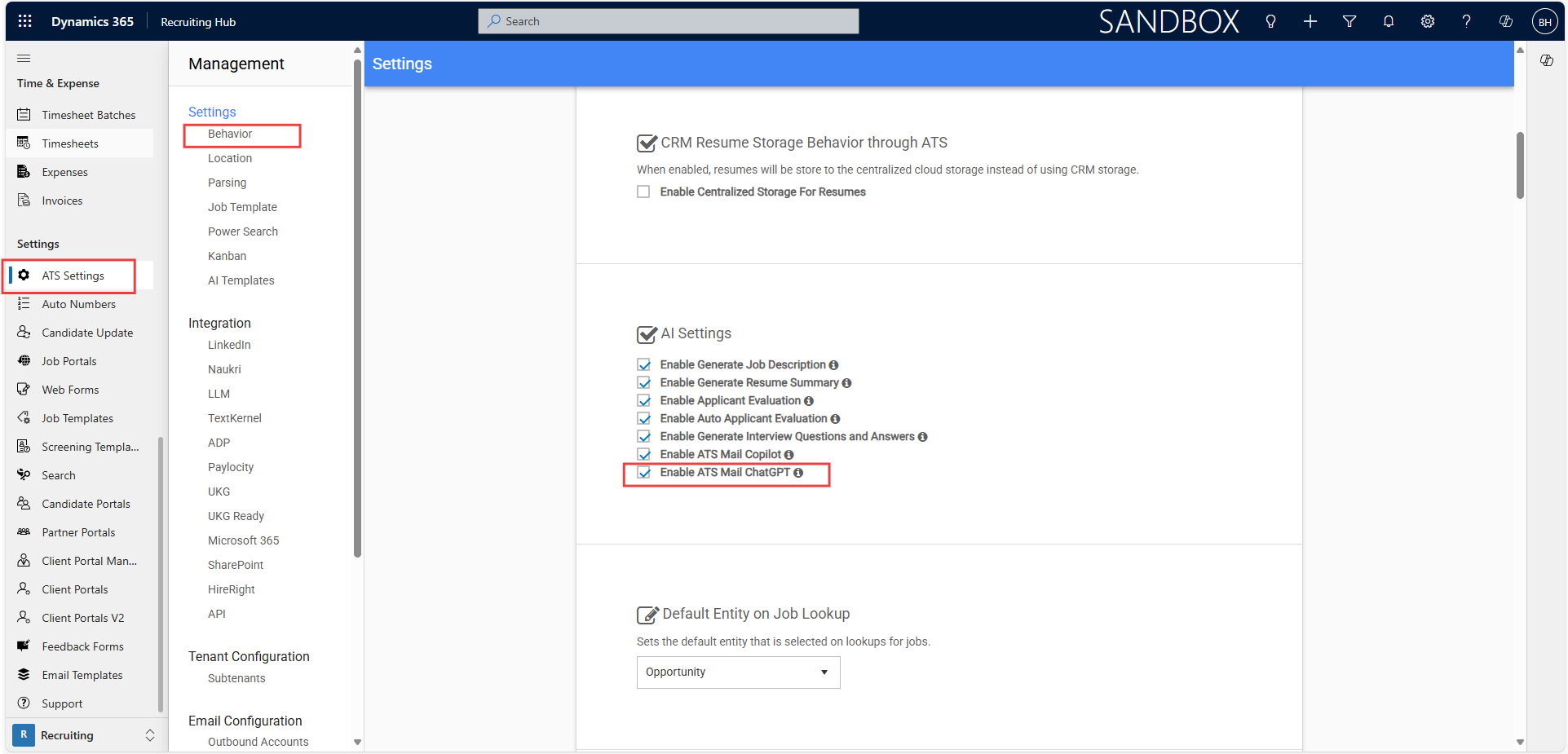Open the help question mark icon
The image size is (1568, 754).
pos(1467,21)
